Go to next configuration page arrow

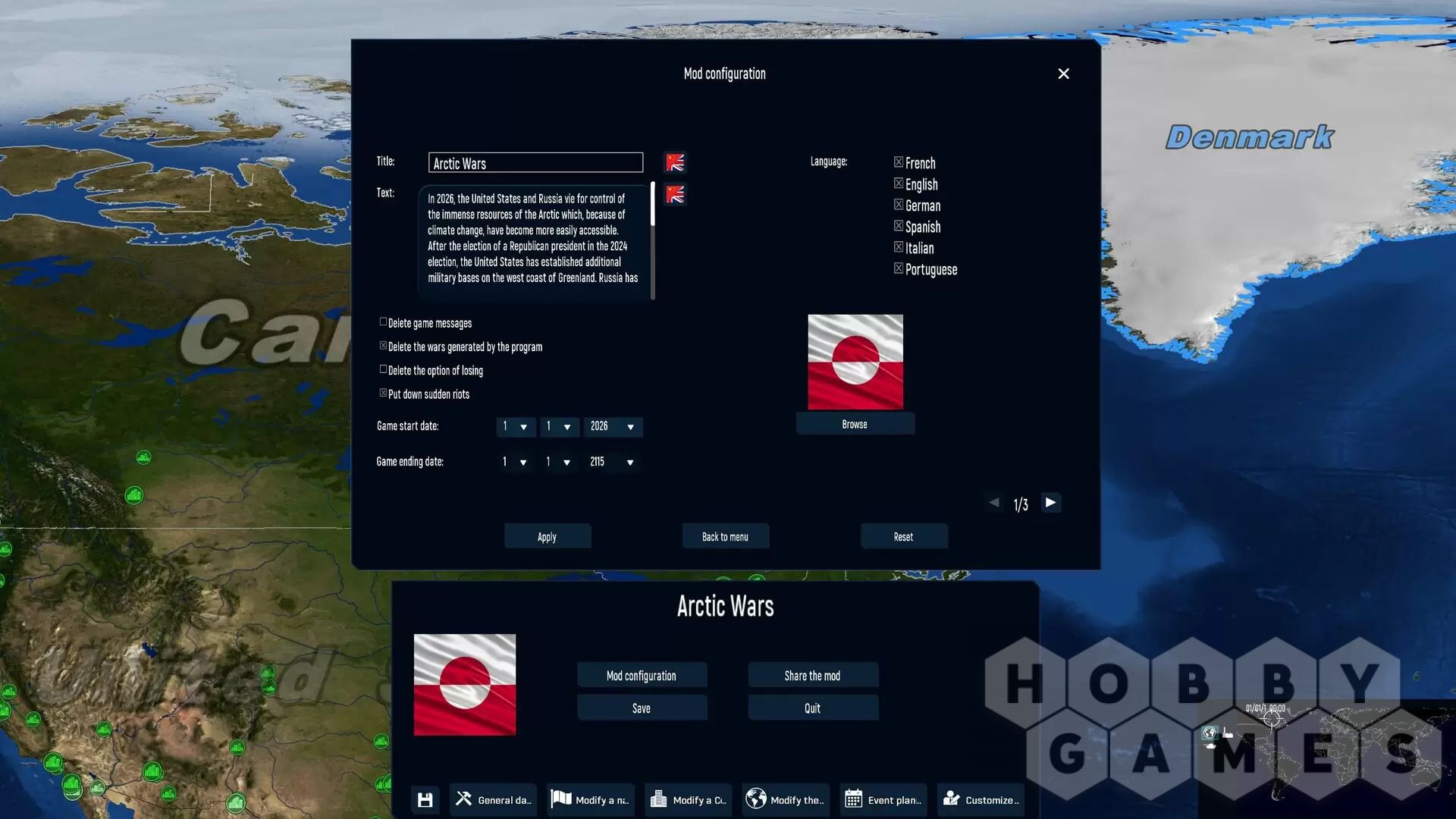pyautogui.click(x=1050, y=503)
